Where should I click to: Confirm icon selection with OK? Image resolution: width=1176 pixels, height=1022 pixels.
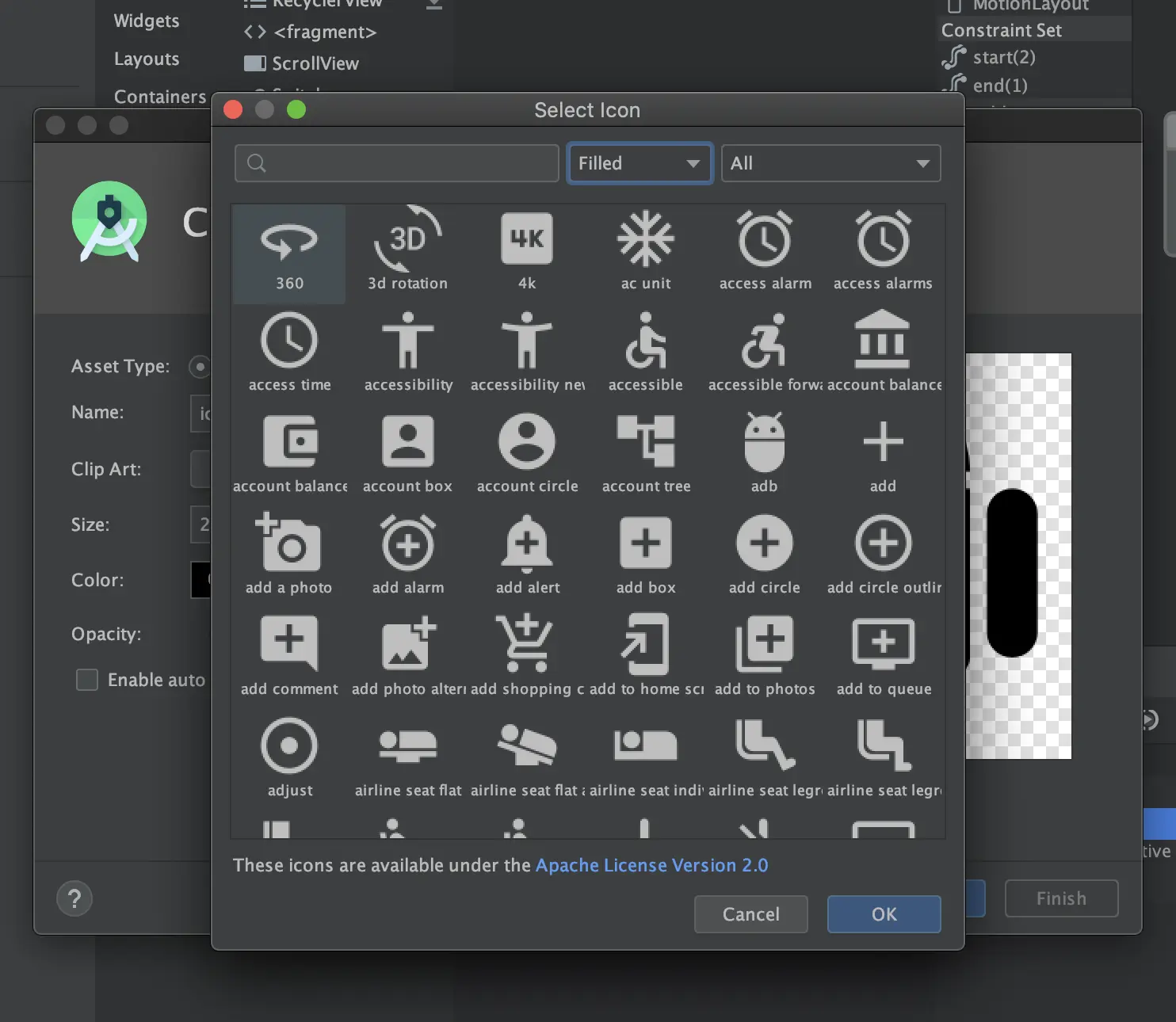pos(884,914)
